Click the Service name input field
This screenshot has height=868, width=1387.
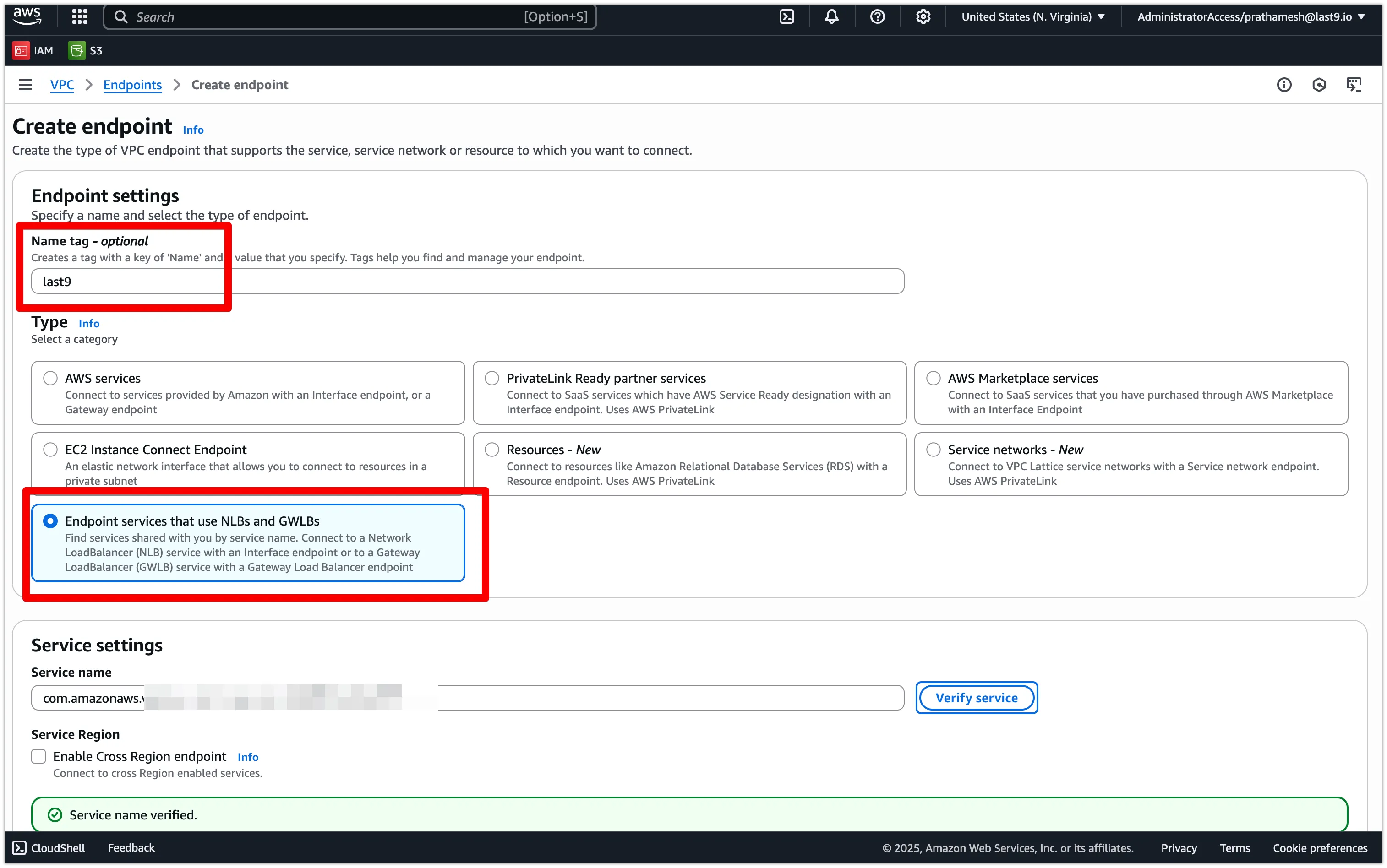click(632, 698)
